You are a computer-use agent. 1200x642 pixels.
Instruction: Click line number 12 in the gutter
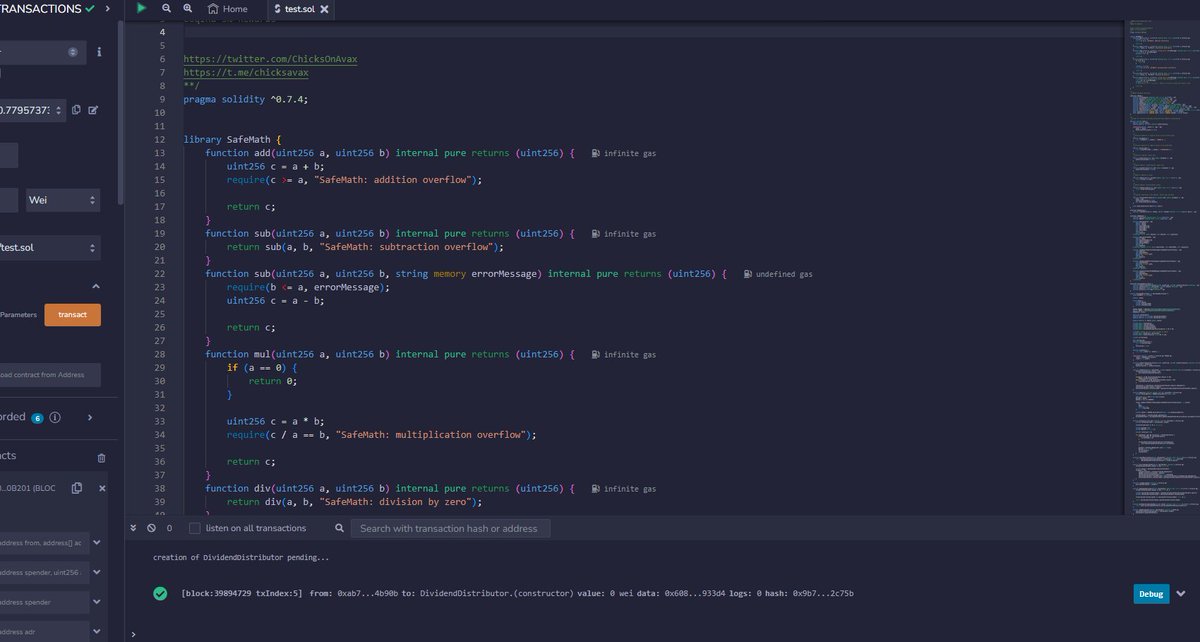(160, 139)
